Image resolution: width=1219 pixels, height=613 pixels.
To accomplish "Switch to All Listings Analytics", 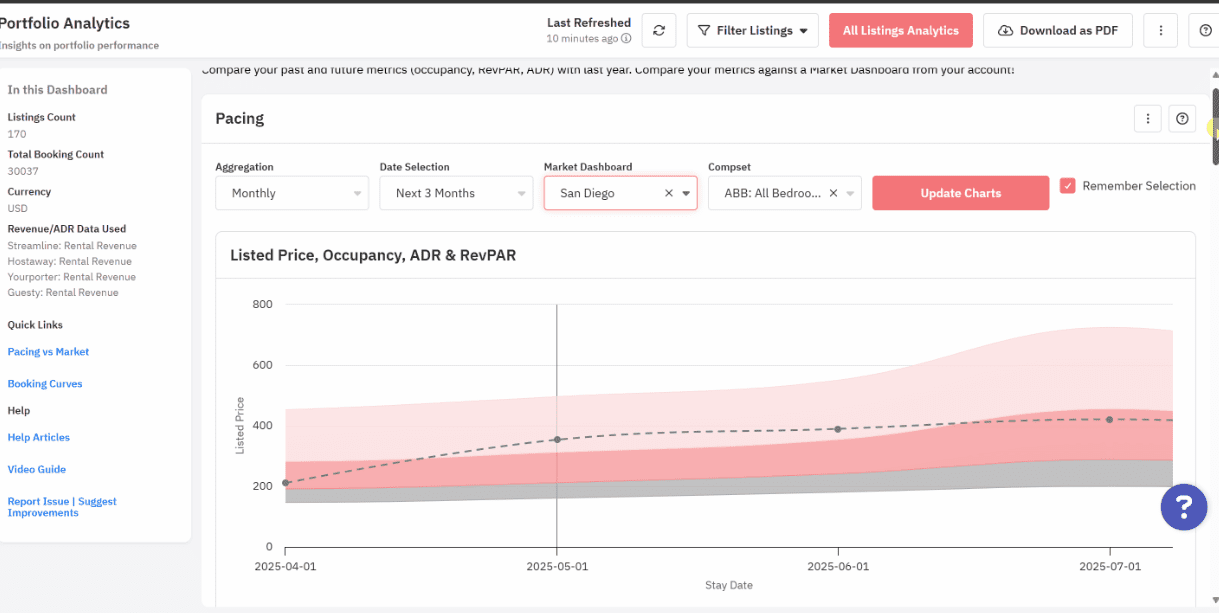I will pos(900,30).
